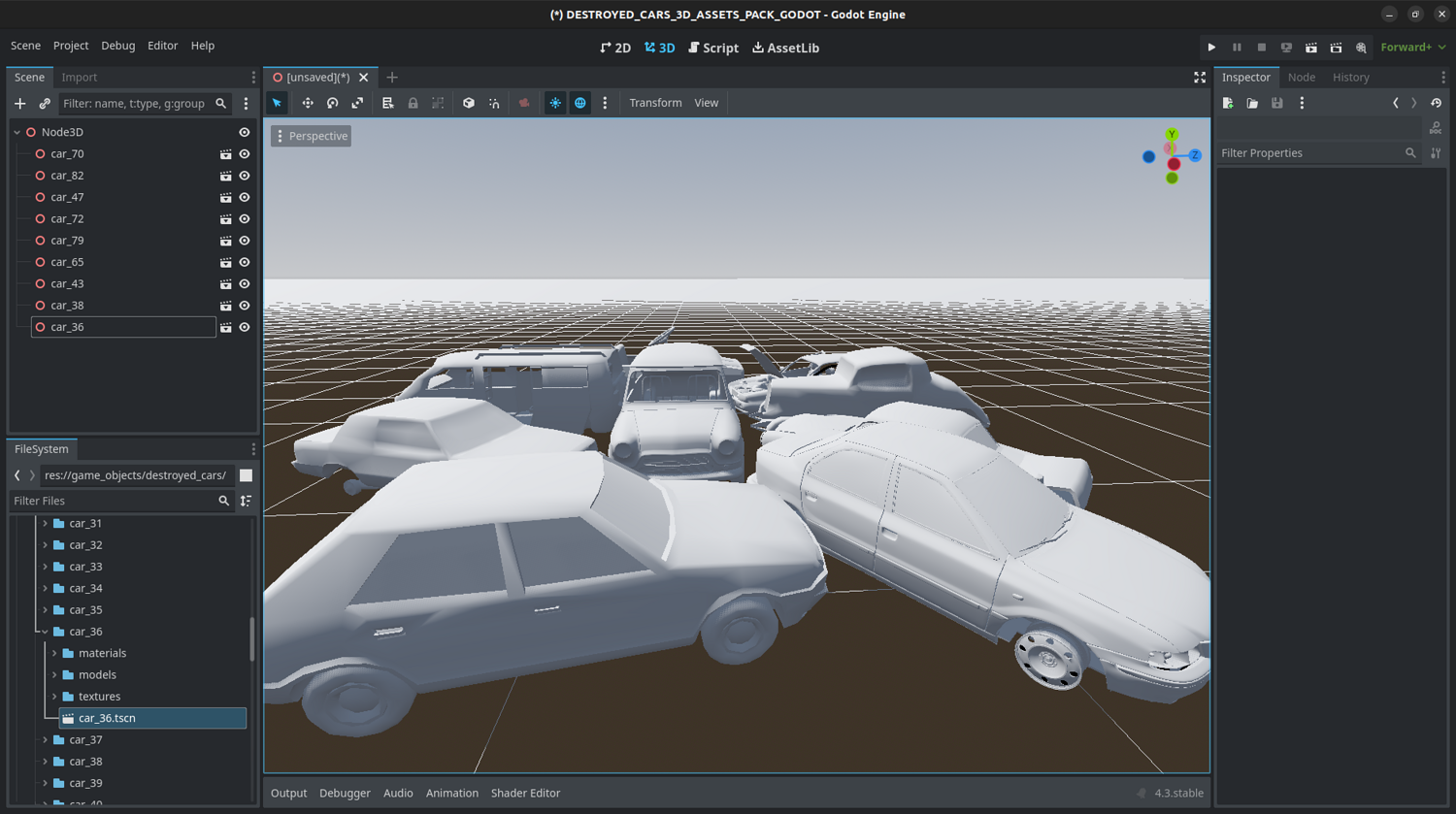1456x814 pixels.
Task: Toggle the preview sunlight button
Action: pos(555,103)
